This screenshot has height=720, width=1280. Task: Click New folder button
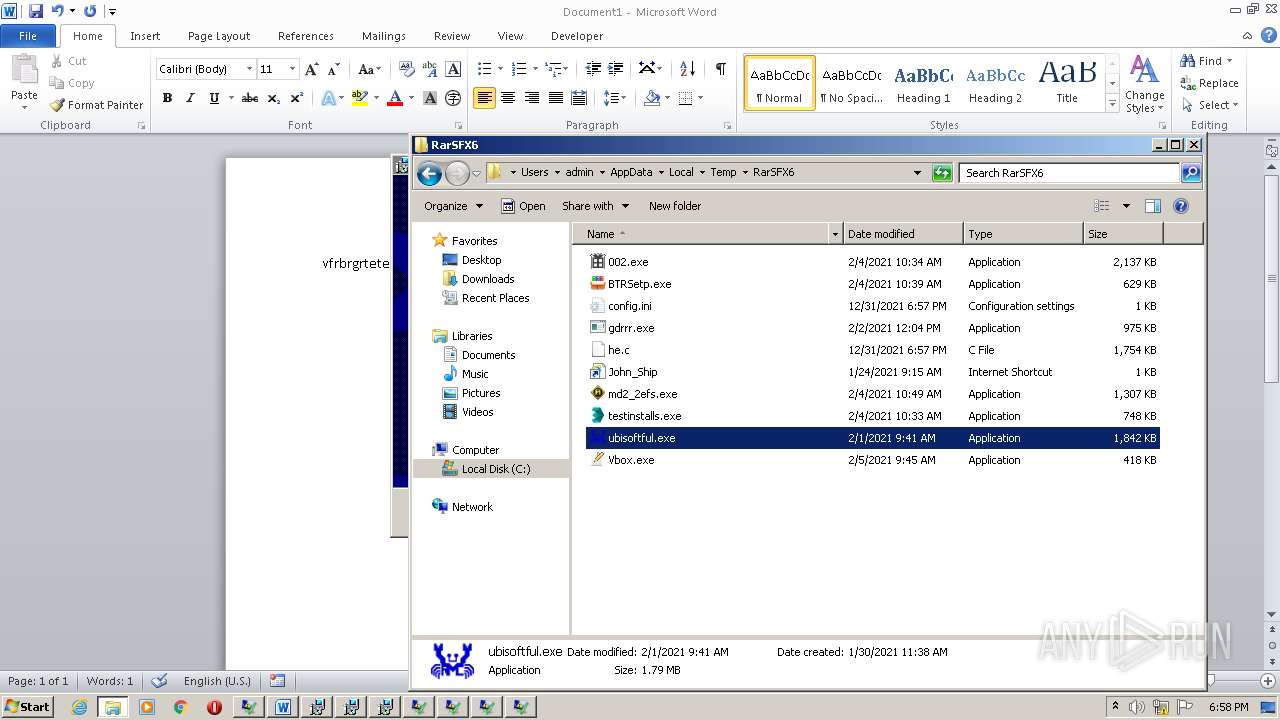pos(675,206)
